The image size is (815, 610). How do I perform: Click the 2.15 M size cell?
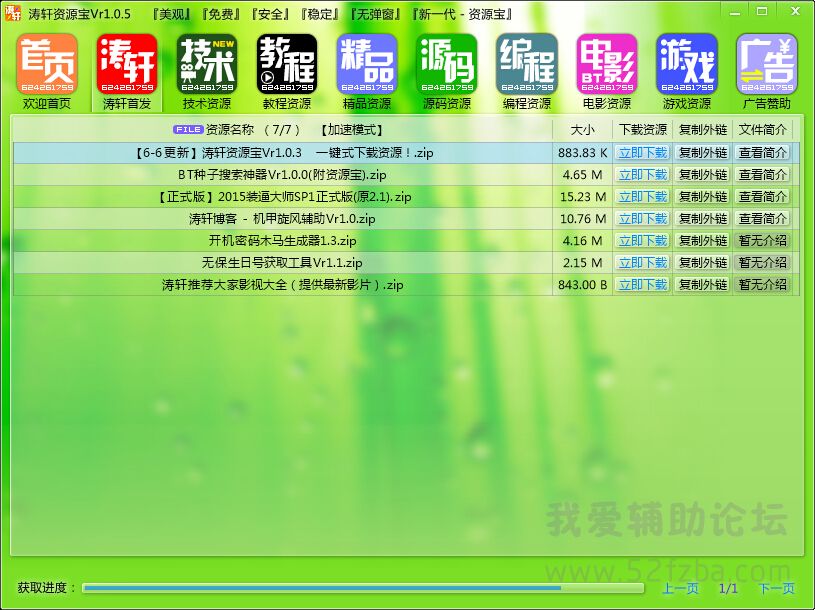[x=582, y=262]
